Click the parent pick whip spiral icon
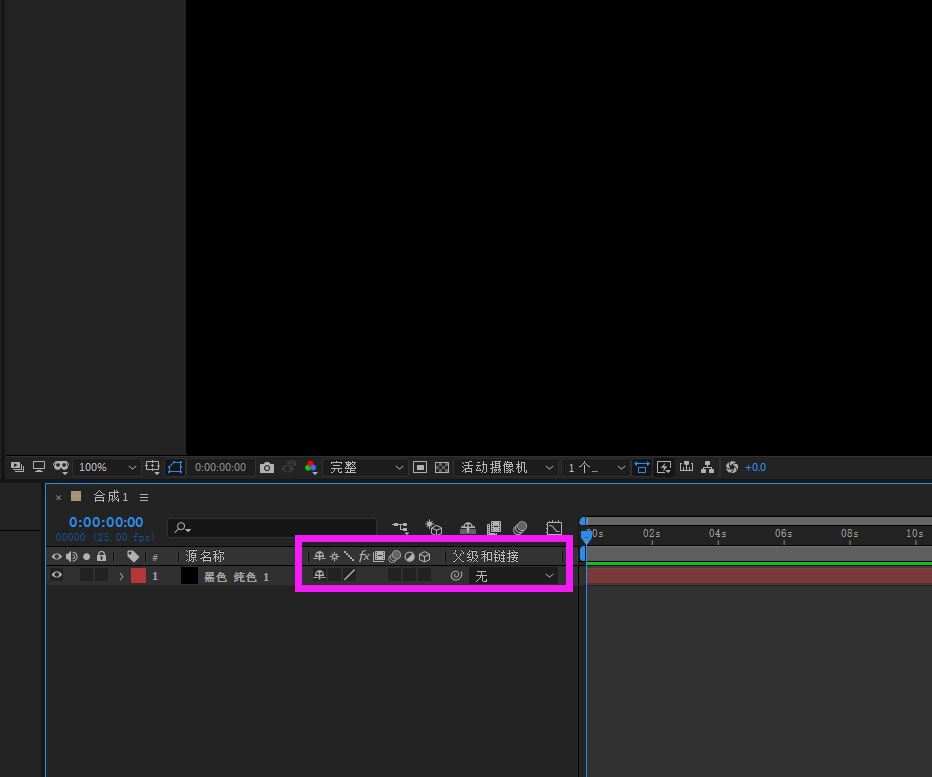 [456, 576]
